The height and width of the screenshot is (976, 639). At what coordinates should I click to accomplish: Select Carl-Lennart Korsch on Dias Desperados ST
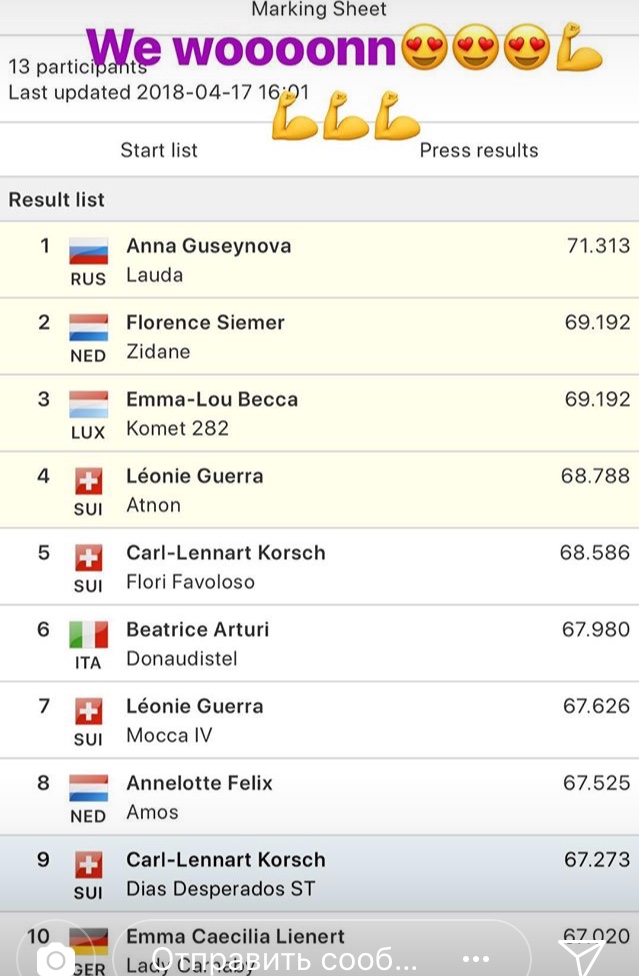[x=320, y=873]
